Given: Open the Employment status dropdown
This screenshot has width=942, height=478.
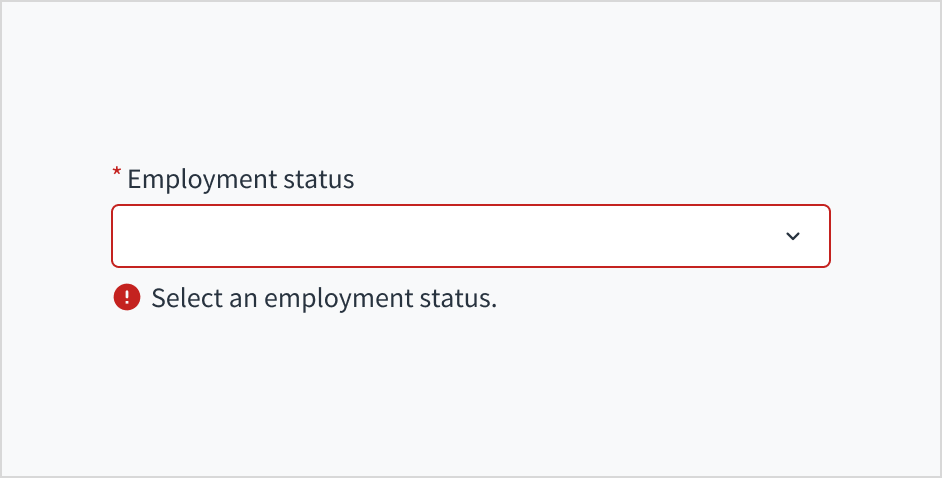Looking at the screenshot, I should pyautogui.click(x=470, y=236).
